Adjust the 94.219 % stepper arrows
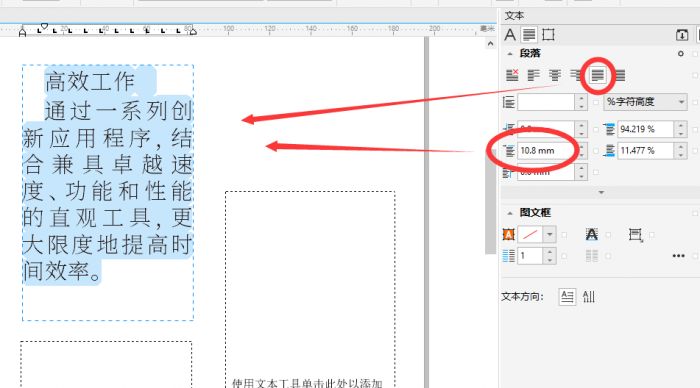Image resolution: width=700 pixels, height=388 pixels. coord(680,129)
